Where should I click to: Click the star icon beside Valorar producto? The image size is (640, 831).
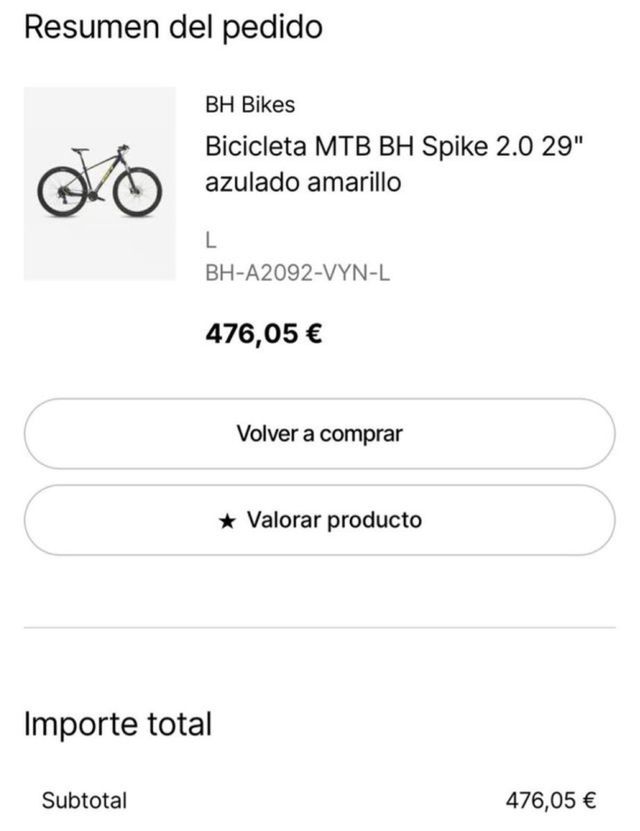228,521
